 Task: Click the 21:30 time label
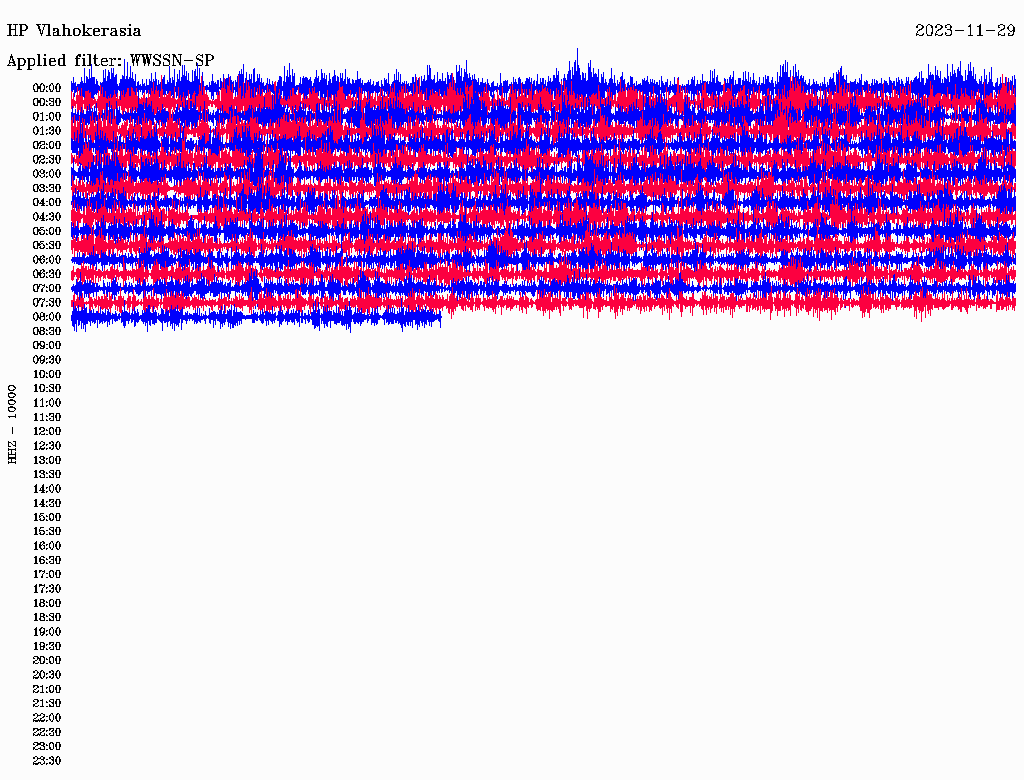coord(47,703)
